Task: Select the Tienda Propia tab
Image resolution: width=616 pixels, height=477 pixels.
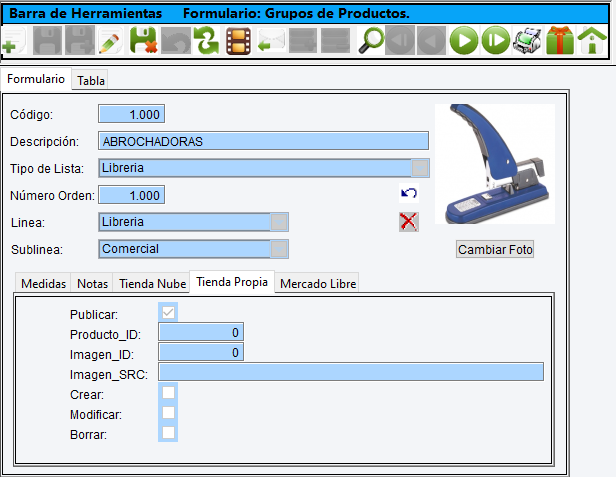Action: click(232, 282)
